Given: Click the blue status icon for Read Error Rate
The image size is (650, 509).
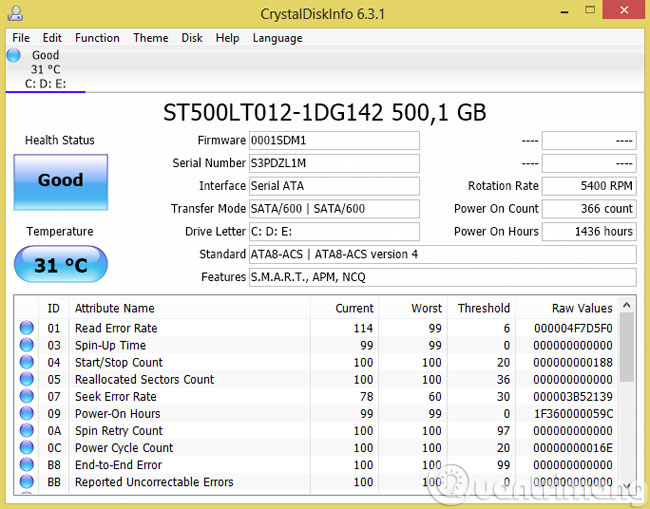Looking at the screenshot, I should [x=26, y=328].
